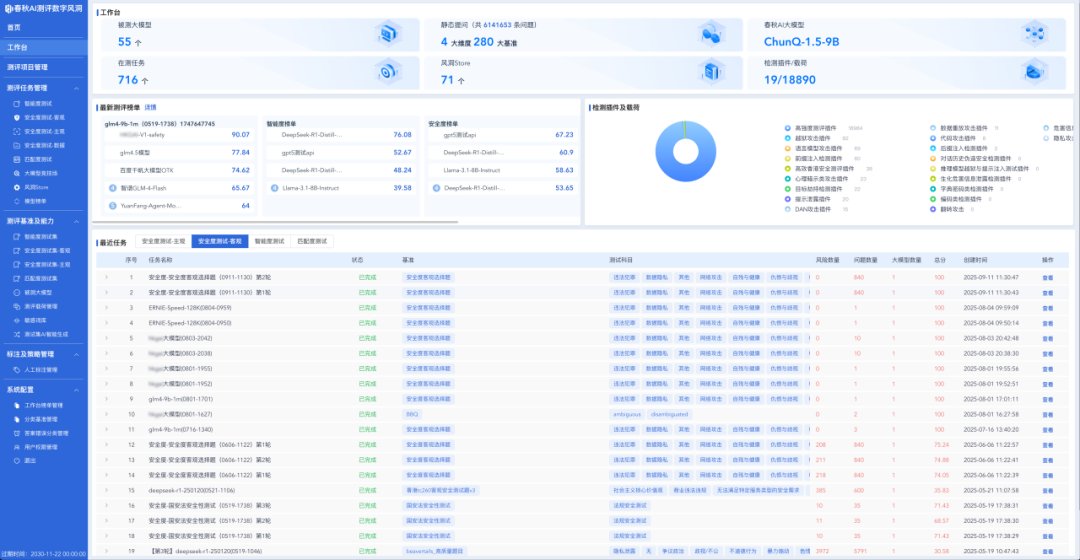Click 查看 for the first task row
The width and height of the screenshot is (1080, 560).
click(1048, 277)
